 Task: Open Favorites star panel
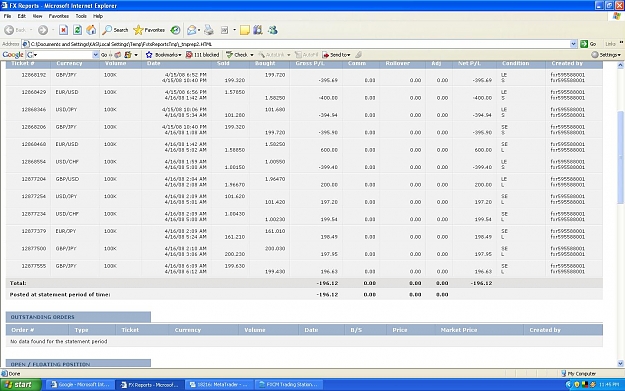149,30
